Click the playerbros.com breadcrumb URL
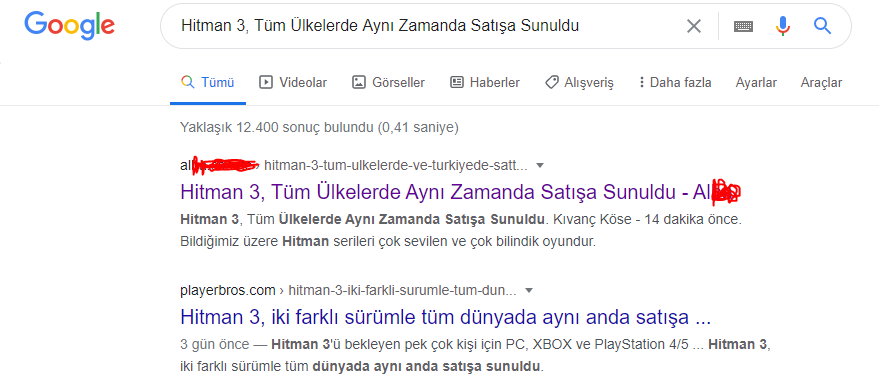Image resolution: width=879 pixels, height=385 pixels. coord(228,290)
